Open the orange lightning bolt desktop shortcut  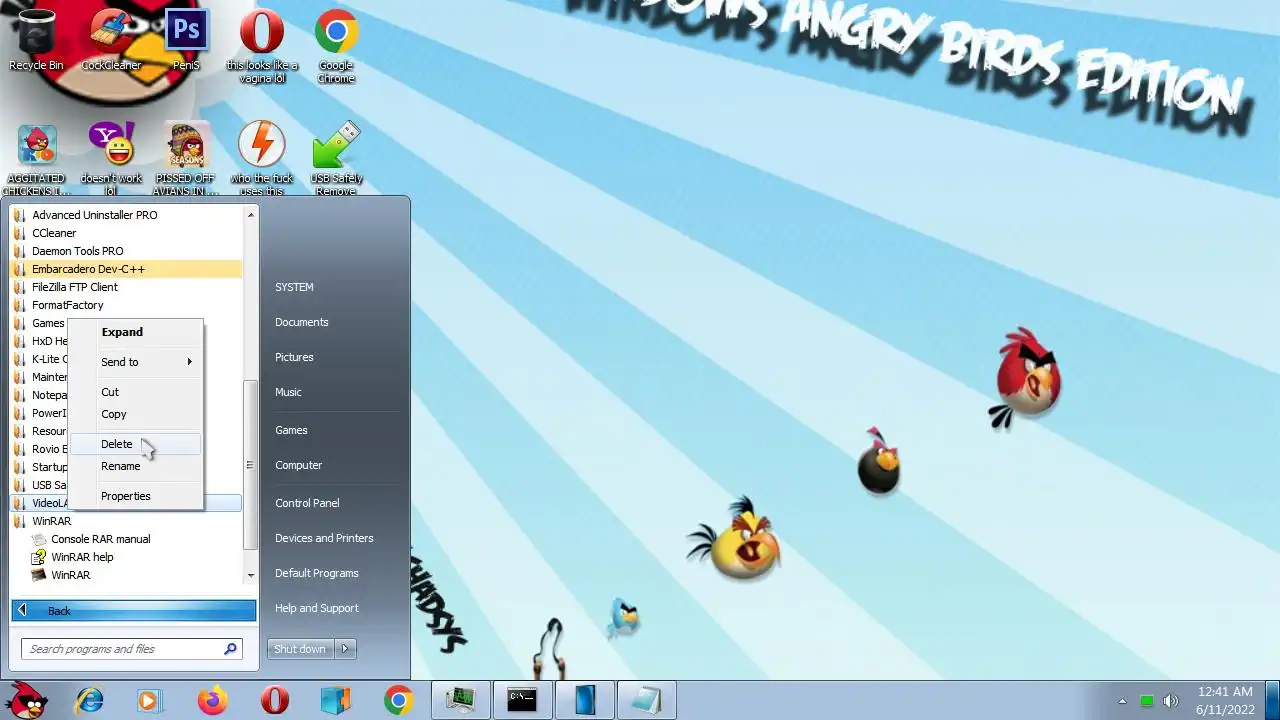[261, 160]
